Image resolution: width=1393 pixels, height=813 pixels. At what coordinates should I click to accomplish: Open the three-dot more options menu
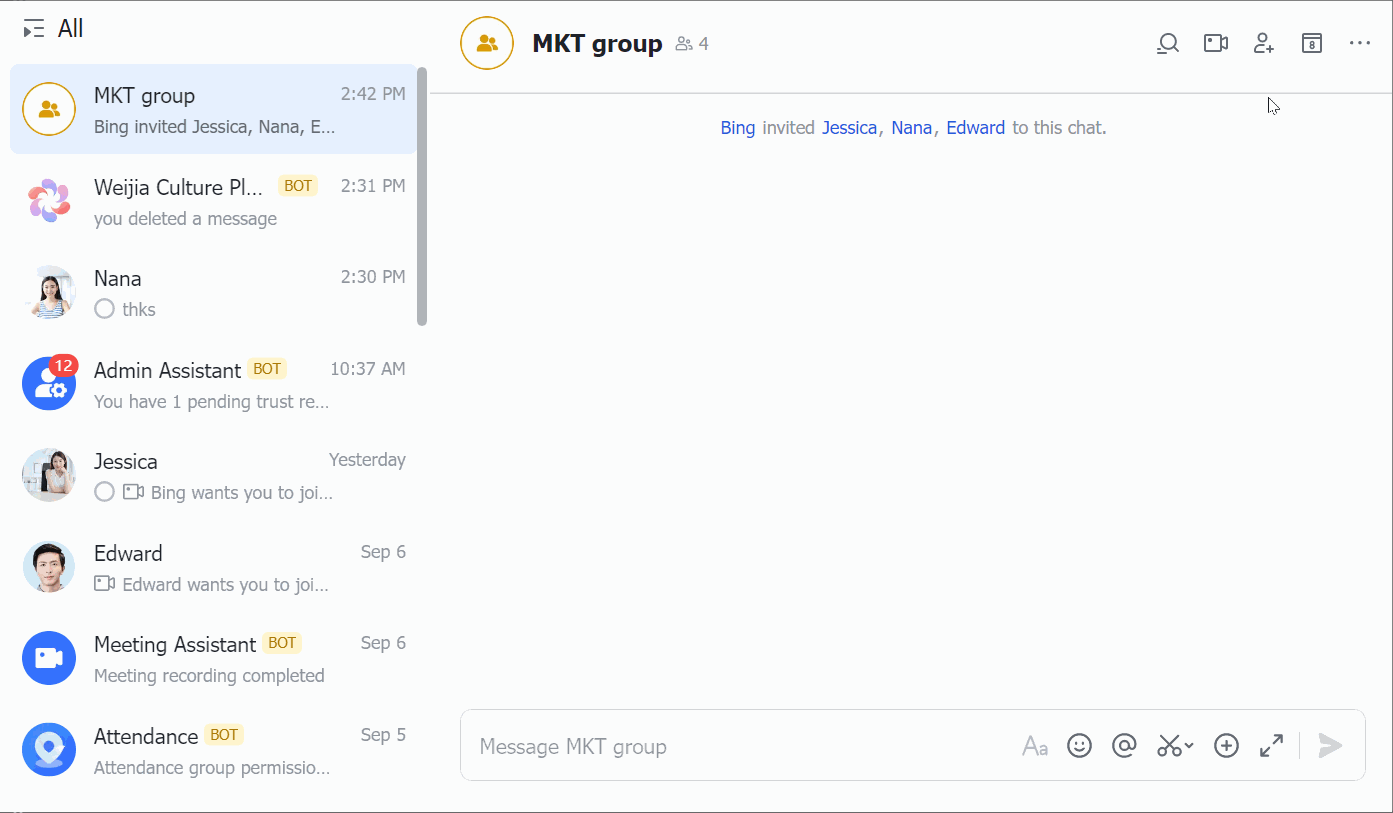coord(1360,43)
